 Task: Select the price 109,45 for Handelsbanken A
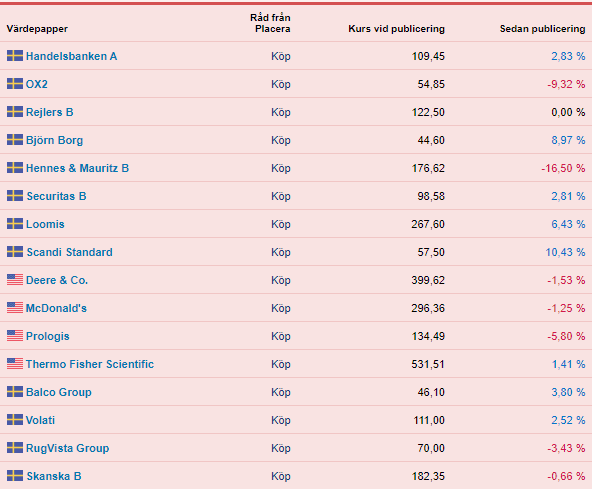point(428,56)
